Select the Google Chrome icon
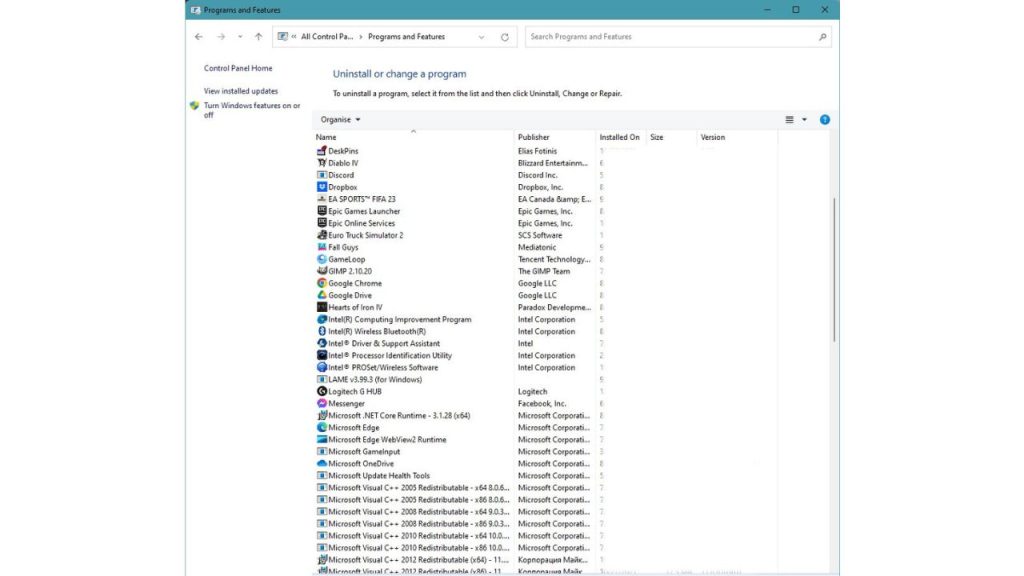 (321, 283)
